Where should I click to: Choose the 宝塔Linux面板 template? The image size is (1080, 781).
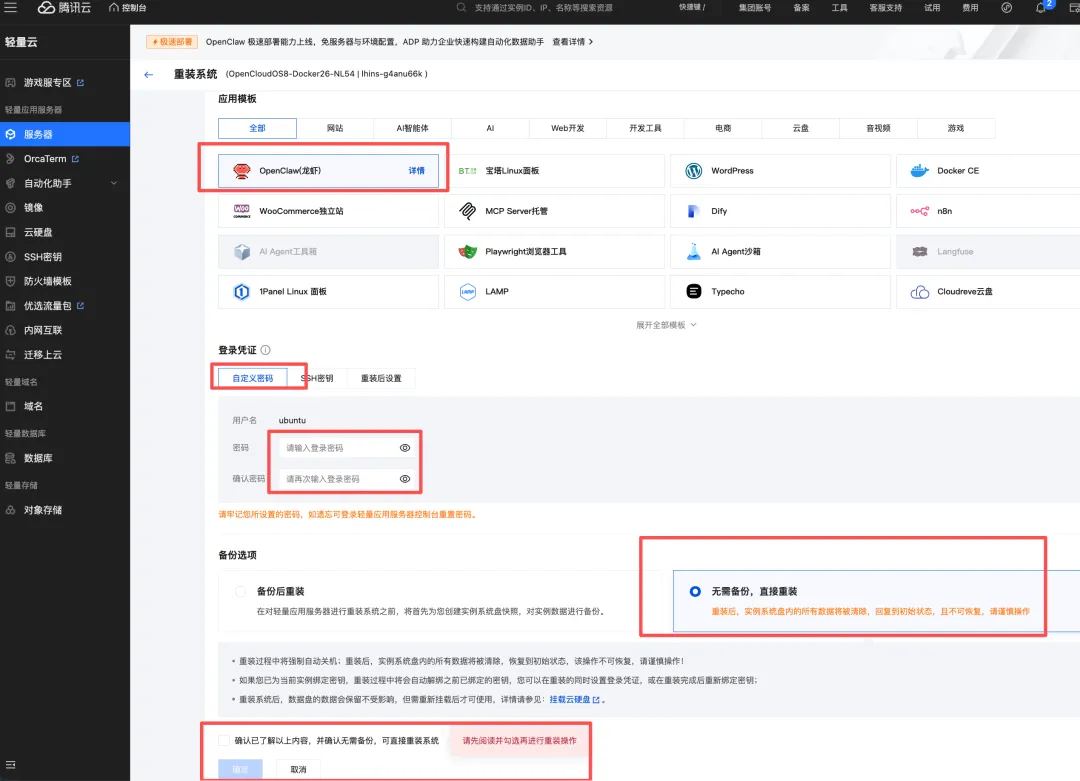[x=554, y=171]
